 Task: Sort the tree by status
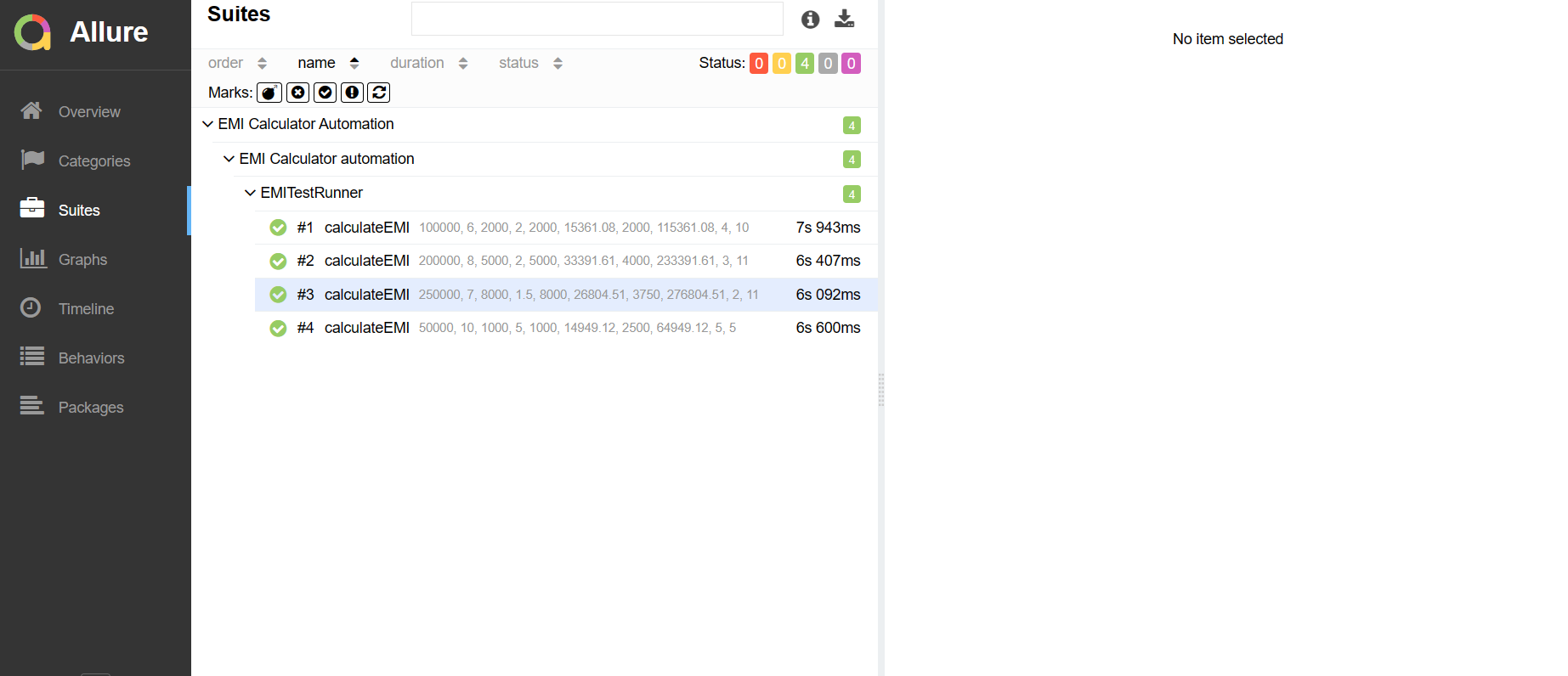click(530, 63)
